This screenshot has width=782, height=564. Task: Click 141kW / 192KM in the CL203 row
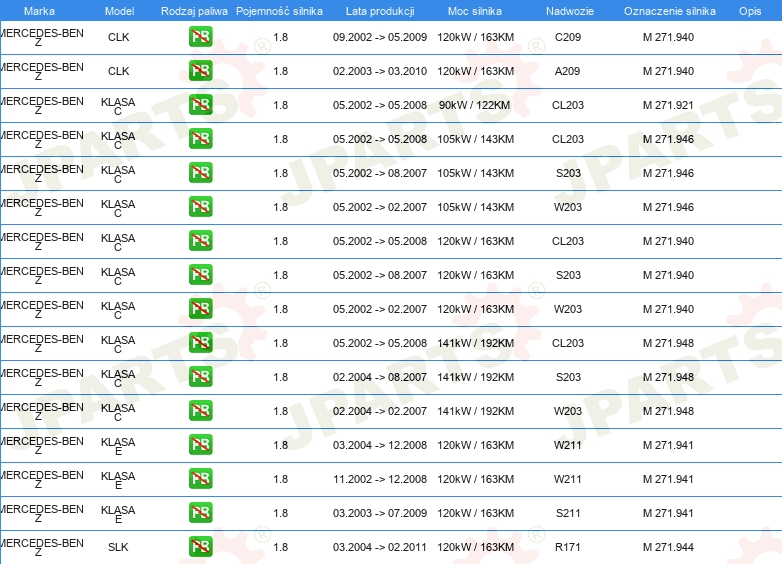[x=476, y=343]
